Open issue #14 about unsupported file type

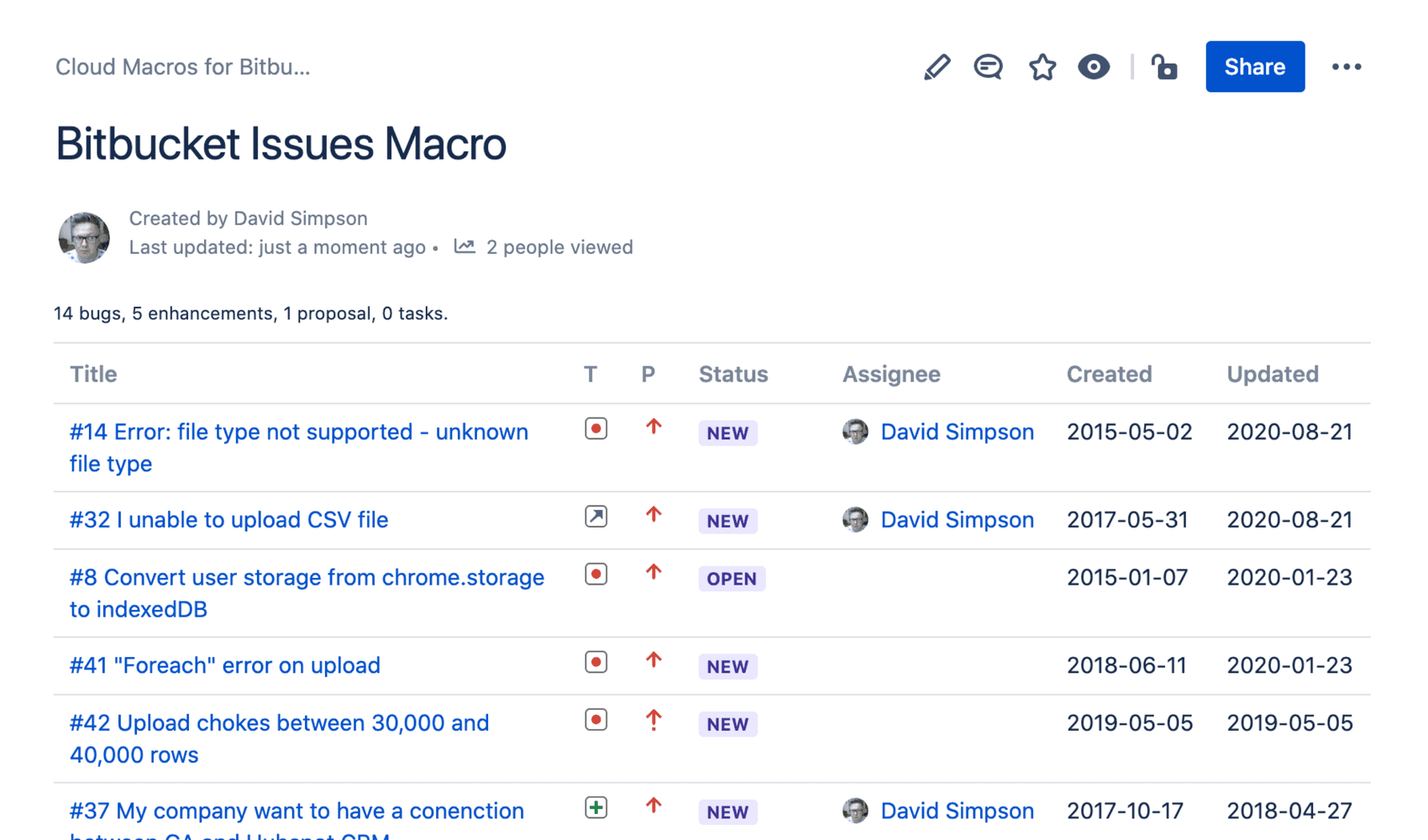click(298, 447)
